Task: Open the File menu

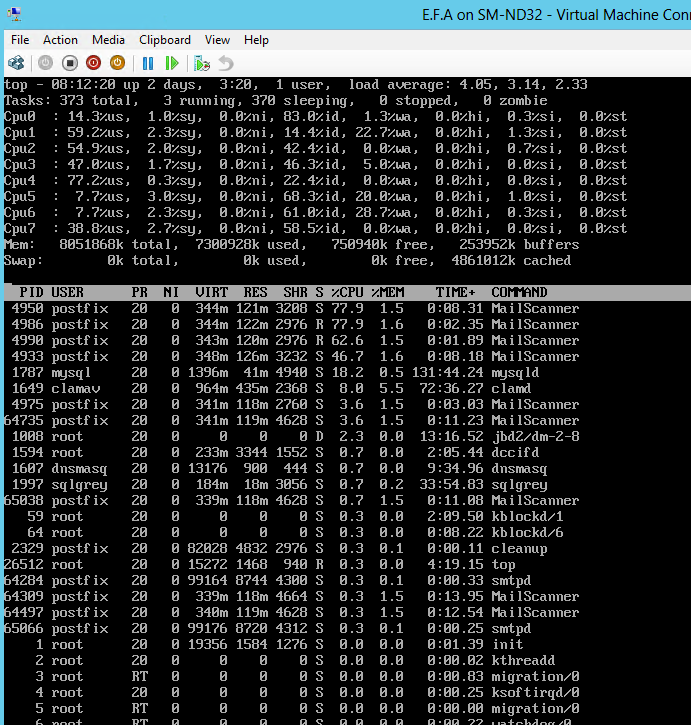Action: [20, 40]
